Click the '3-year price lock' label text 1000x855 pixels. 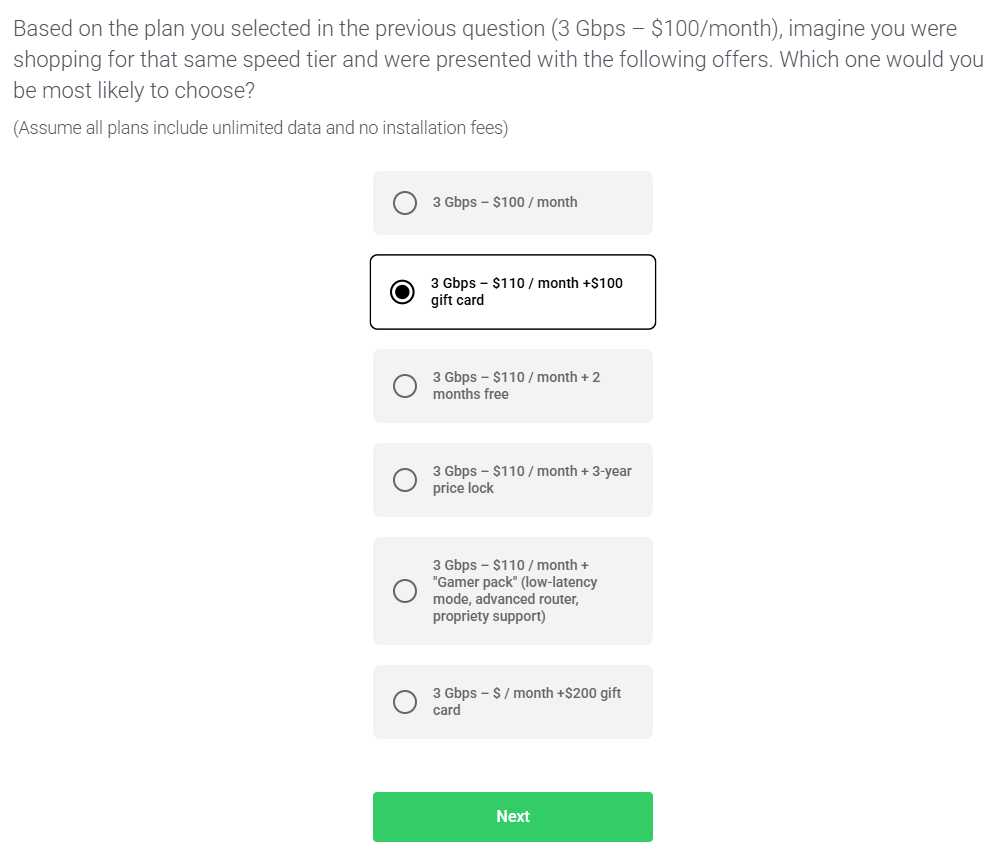pos(532,479)
